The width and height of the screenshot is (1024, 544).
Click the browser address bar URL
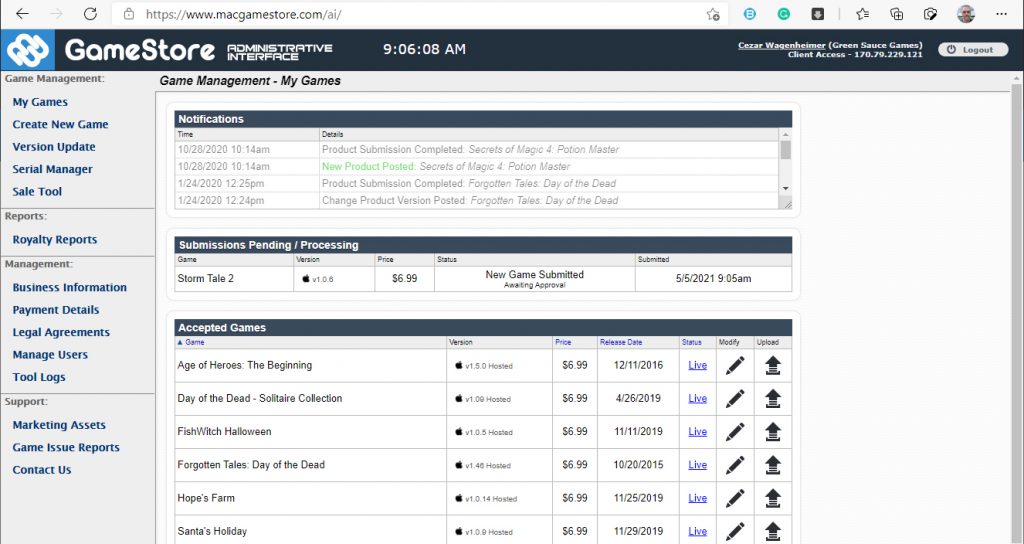pos(400,14)
